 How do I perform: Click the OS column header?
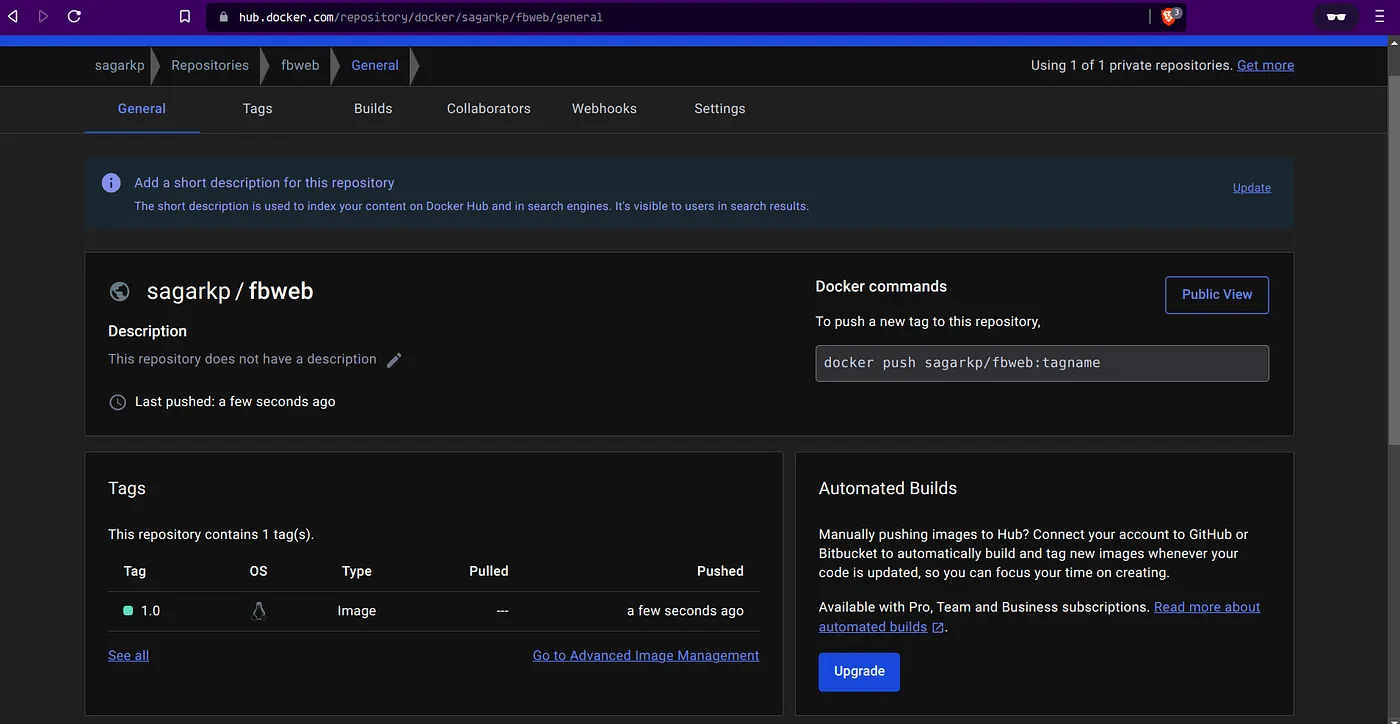coord(259,571)
